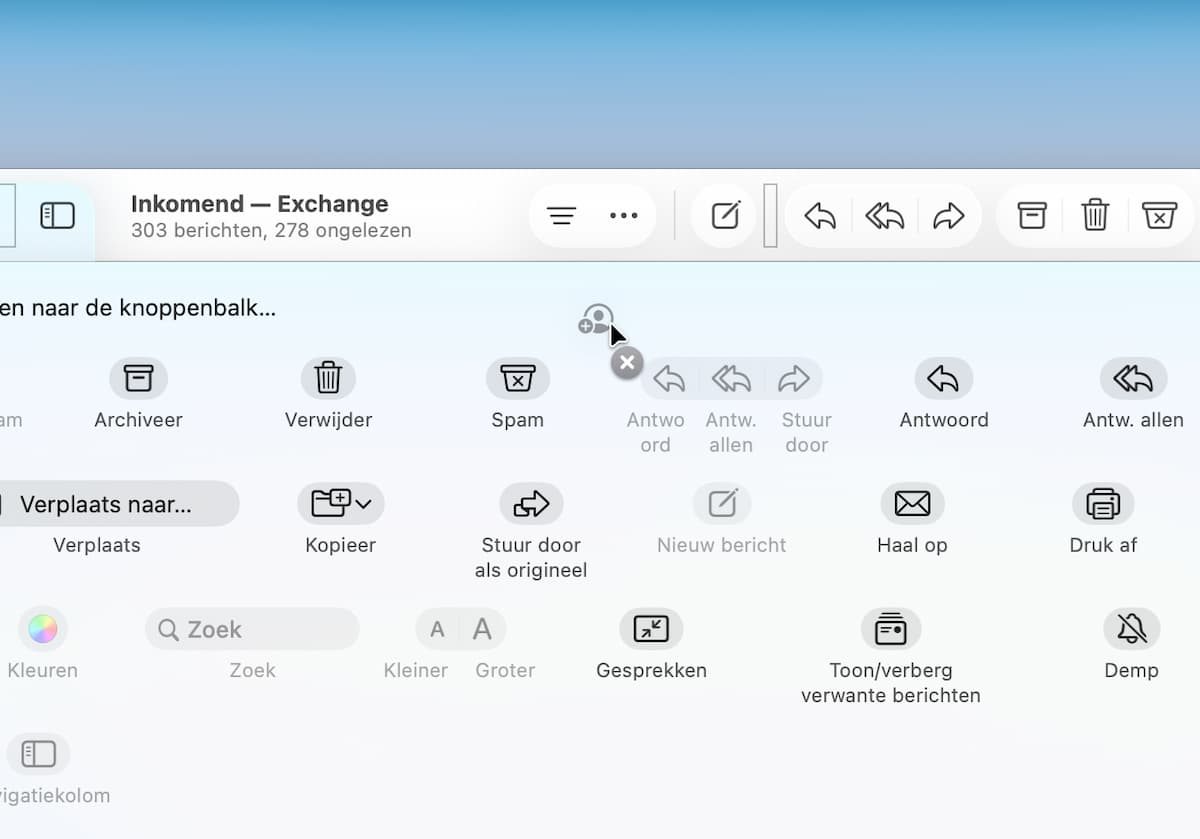
Task: Open the Kleuren color wheel
Action: coord(42,629)
